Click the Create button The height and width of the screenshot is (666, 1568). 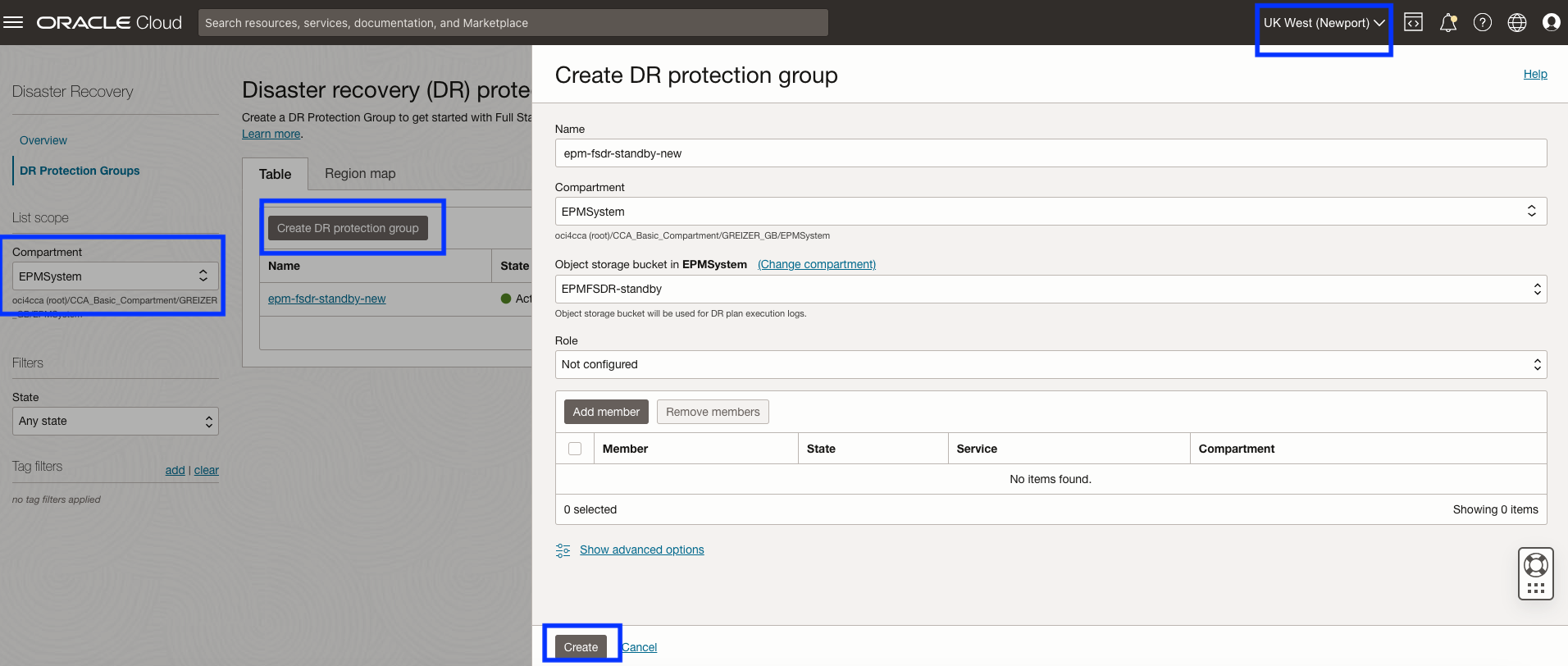[x=581, y=647]
